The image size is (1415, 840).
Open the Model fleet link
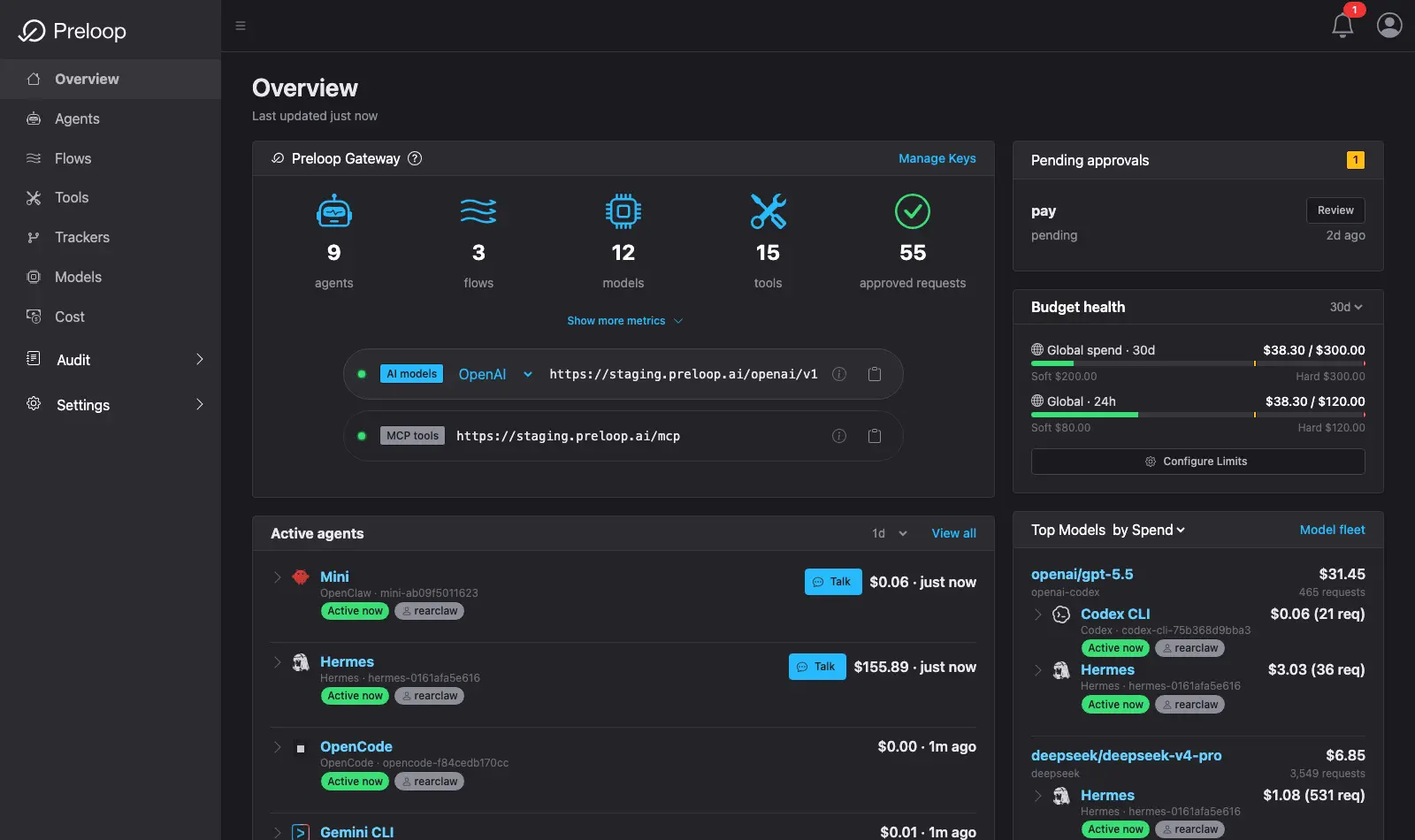(x=1332, y=530)
